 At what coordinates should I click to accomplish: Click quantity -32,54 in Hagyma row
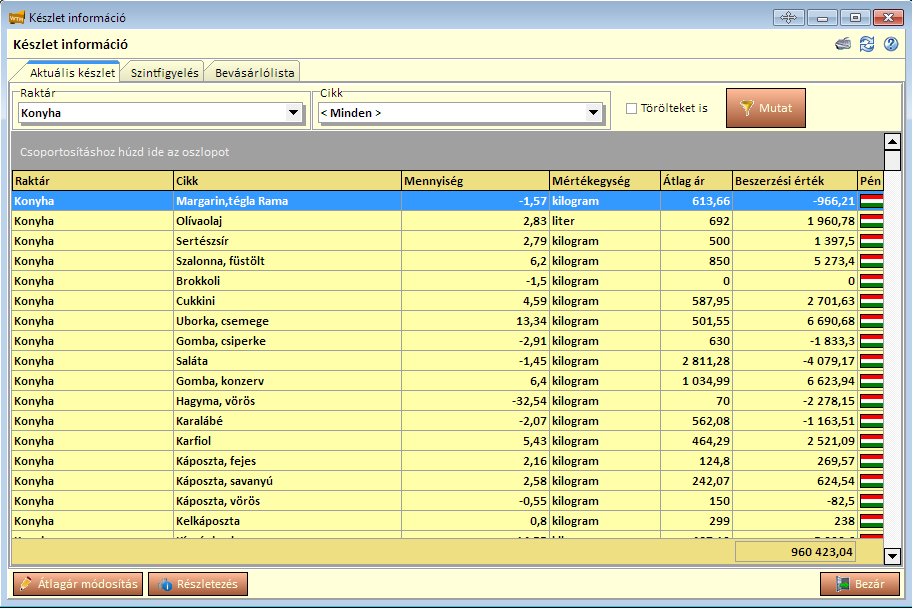(x=475, y=401)
